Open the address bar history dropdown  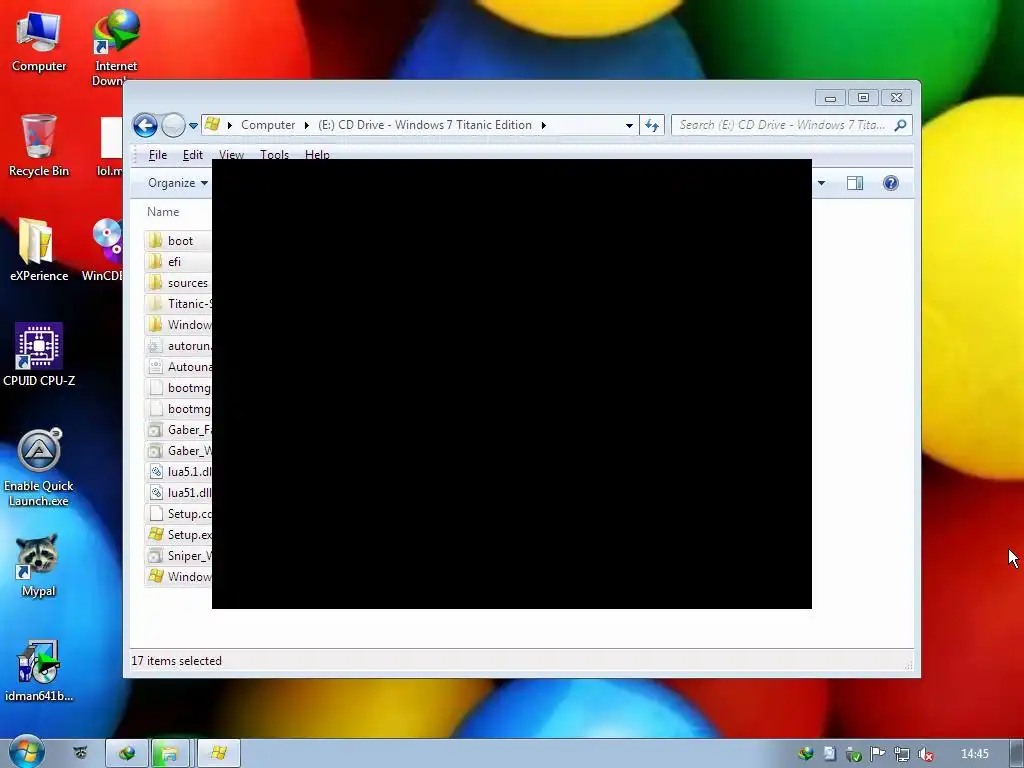coord(629,125)
